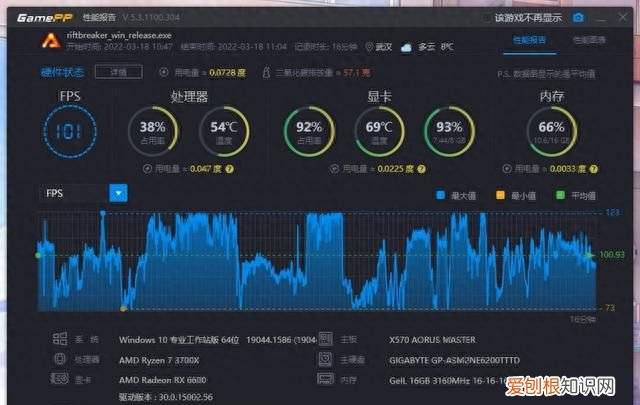This screenshot has width=640, height=405.
Task: Click the memory icon beside GeIL 16GB
Action: (x=325, y=378)
